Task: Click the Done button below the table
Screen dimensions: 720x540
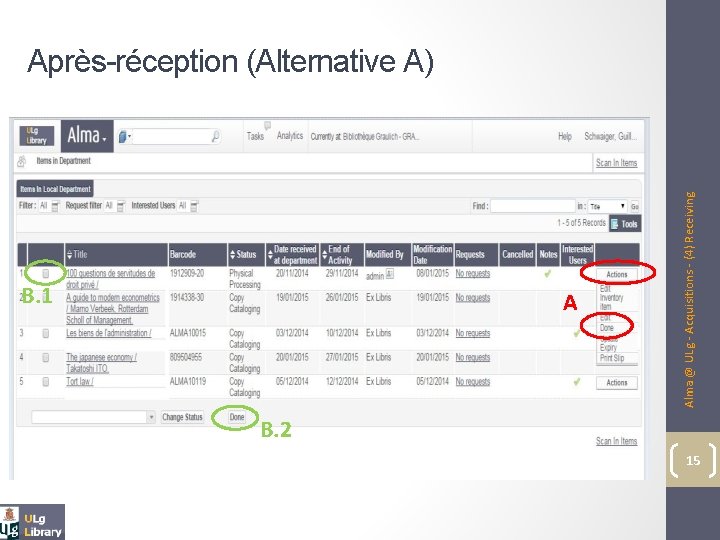Action: tap(236, 417)
